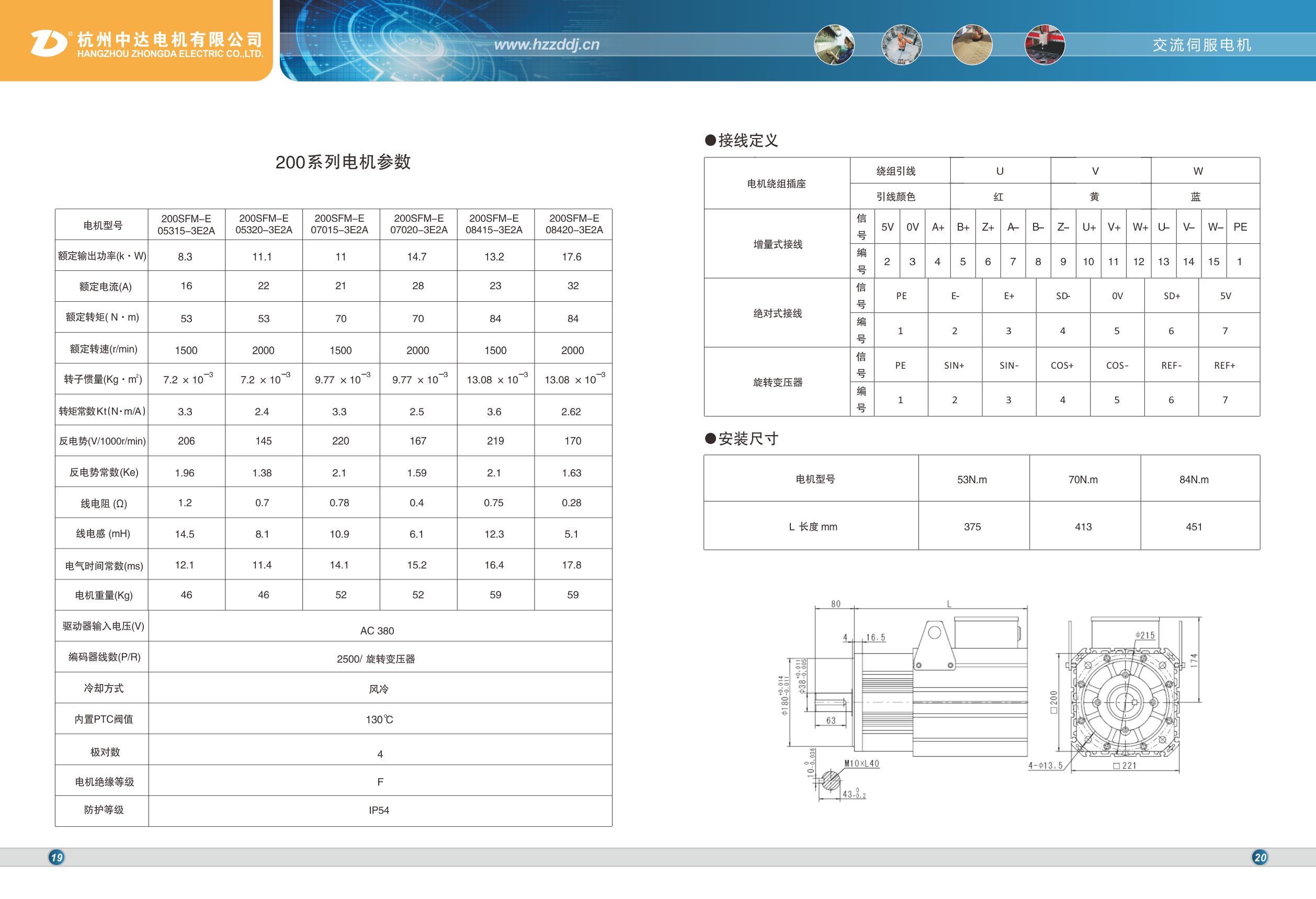The image size is (1316, 899).
Task: Click the Z+ signal cell
Action: (988, 227)
